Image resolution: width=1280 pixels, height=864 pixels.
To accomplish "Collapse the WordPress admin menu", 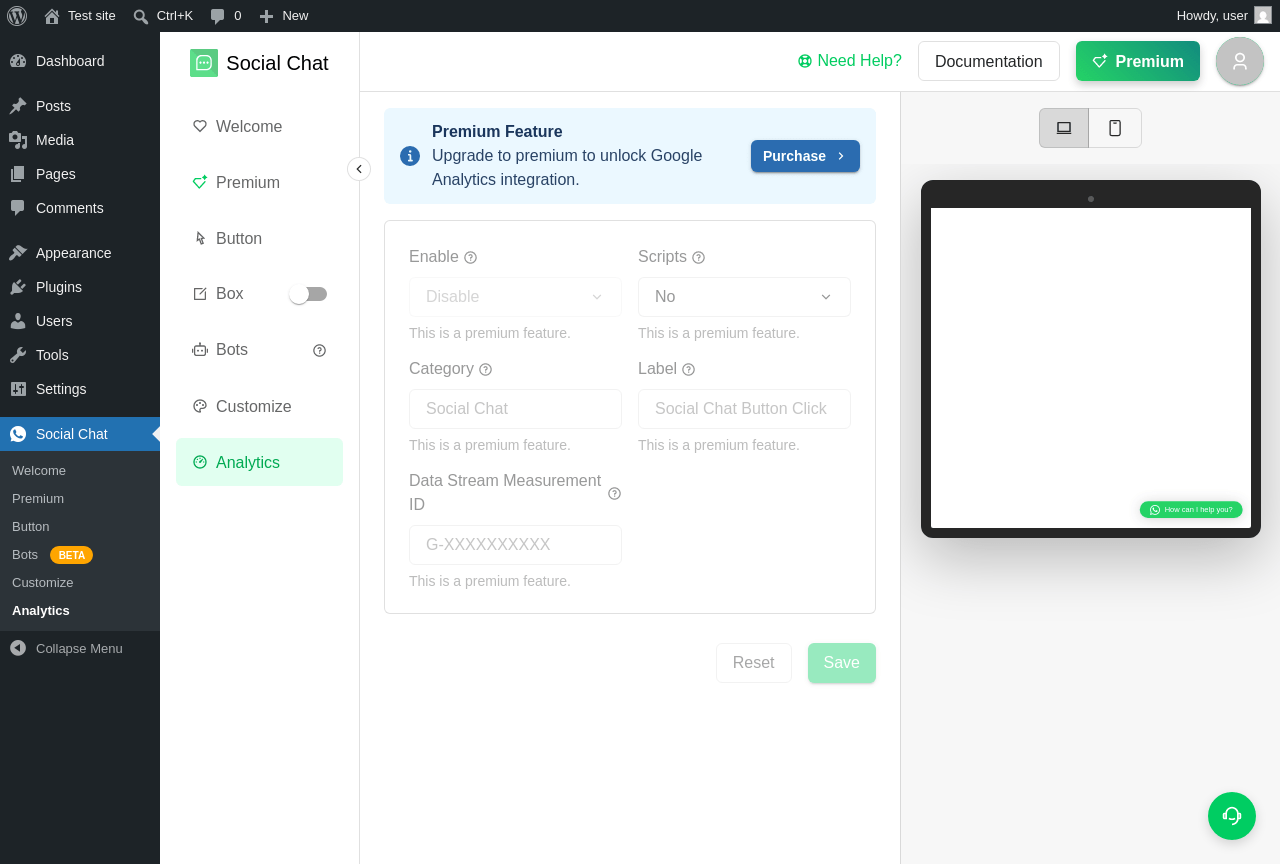I will tap(80, 648).
